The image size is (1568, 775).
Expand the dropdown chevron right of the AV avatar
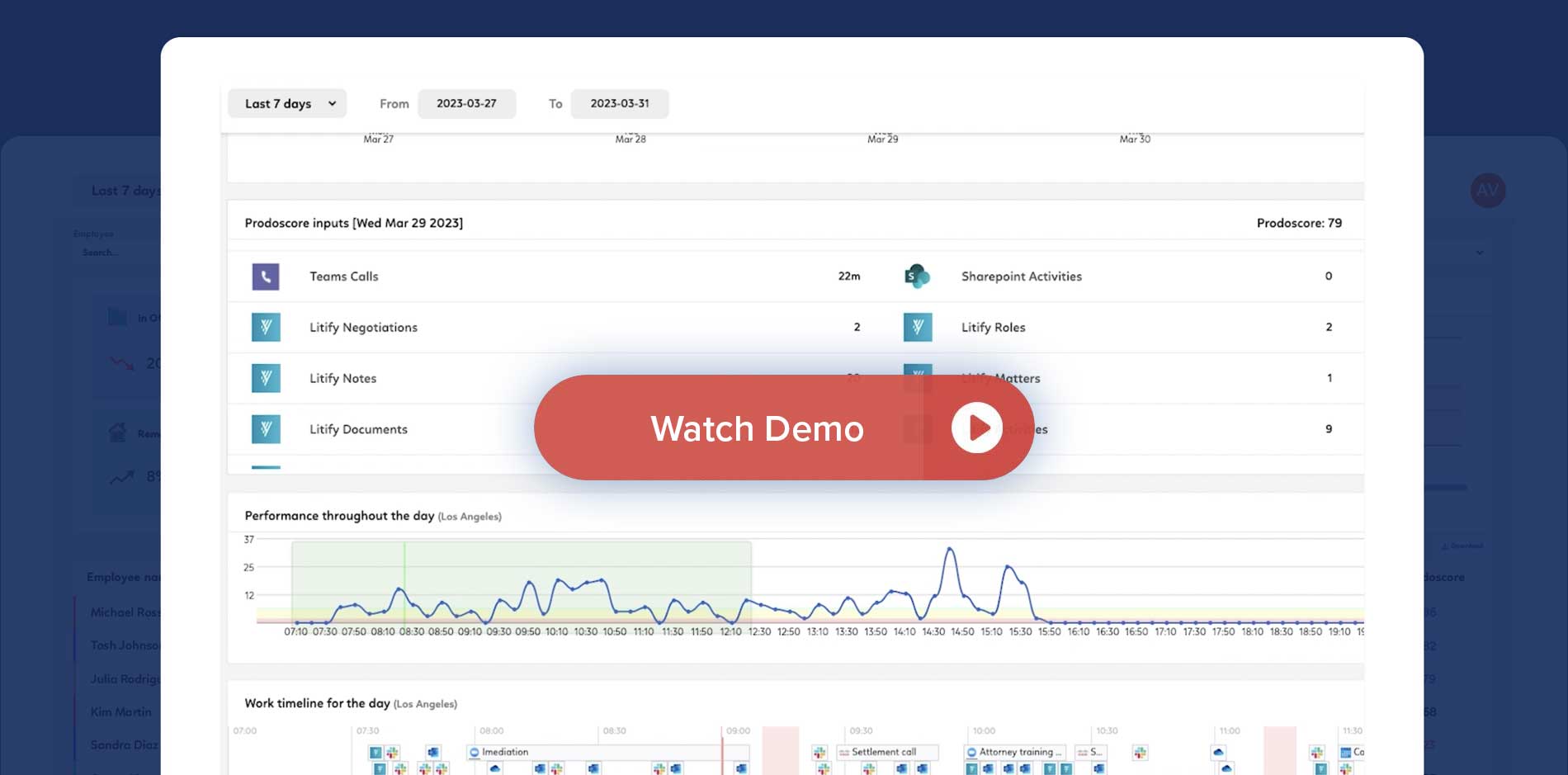coord(1480,253)
